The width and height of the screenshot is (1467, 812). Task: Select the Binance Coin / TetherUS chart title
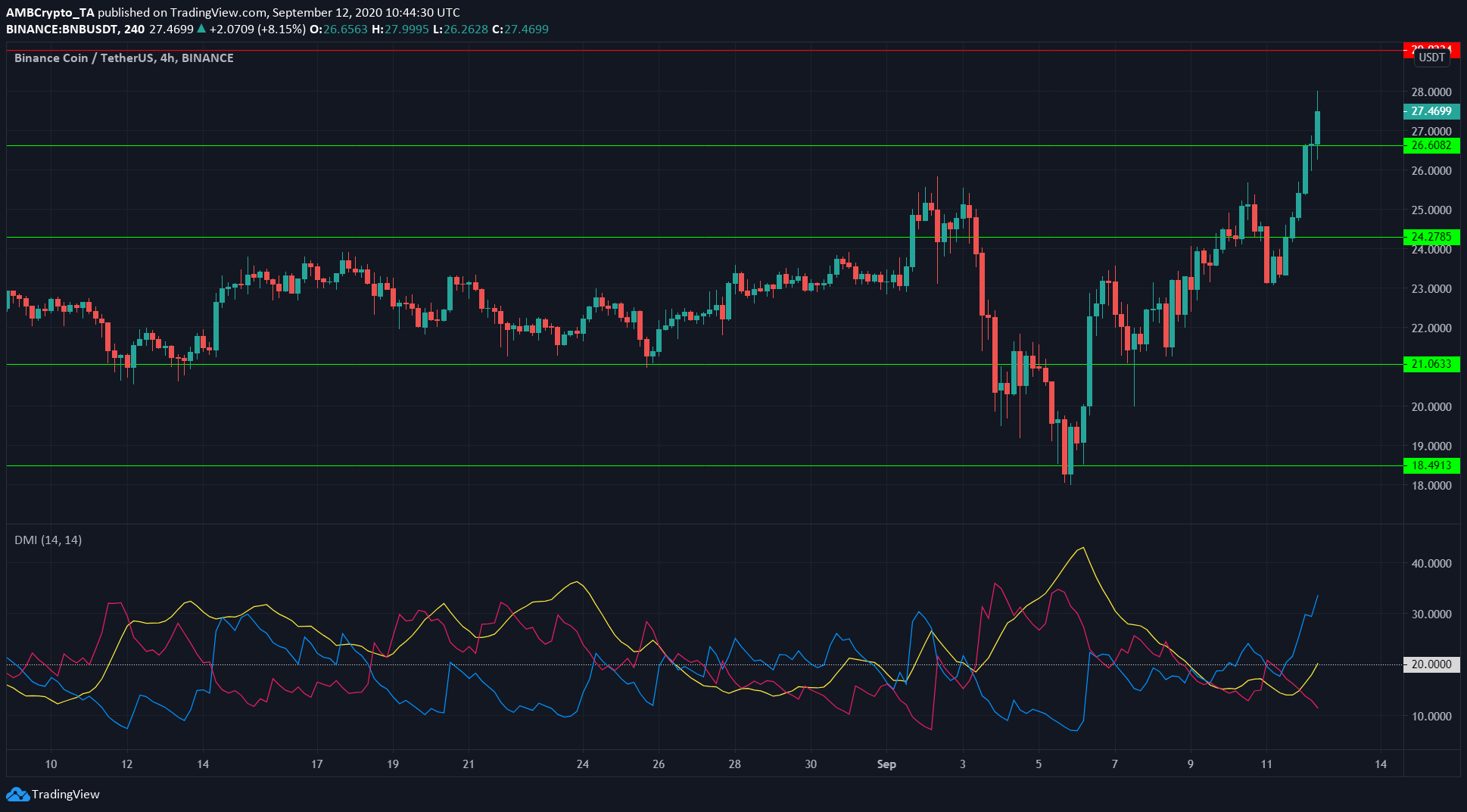[x=124, y=58]
